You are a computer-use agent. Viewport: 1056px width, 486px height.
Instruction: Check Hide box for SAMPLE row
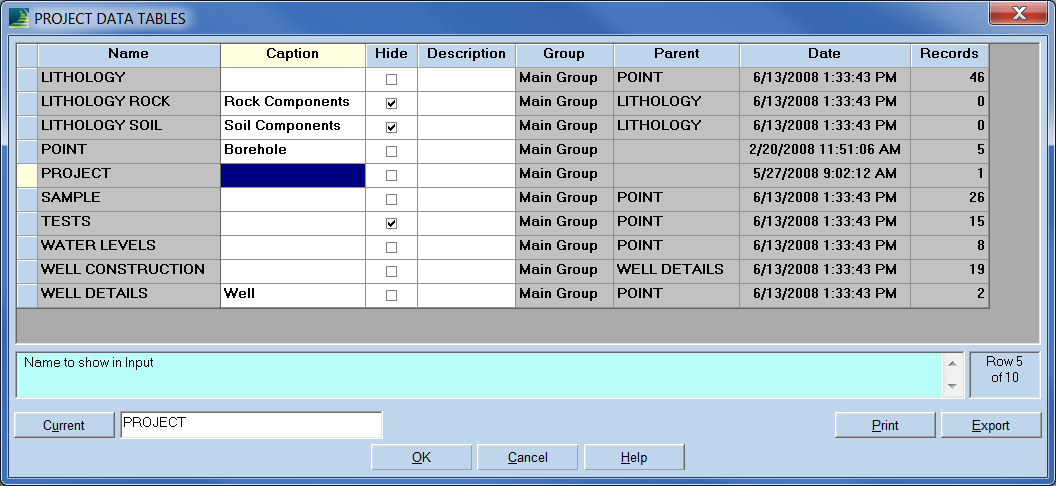[391, 199]
